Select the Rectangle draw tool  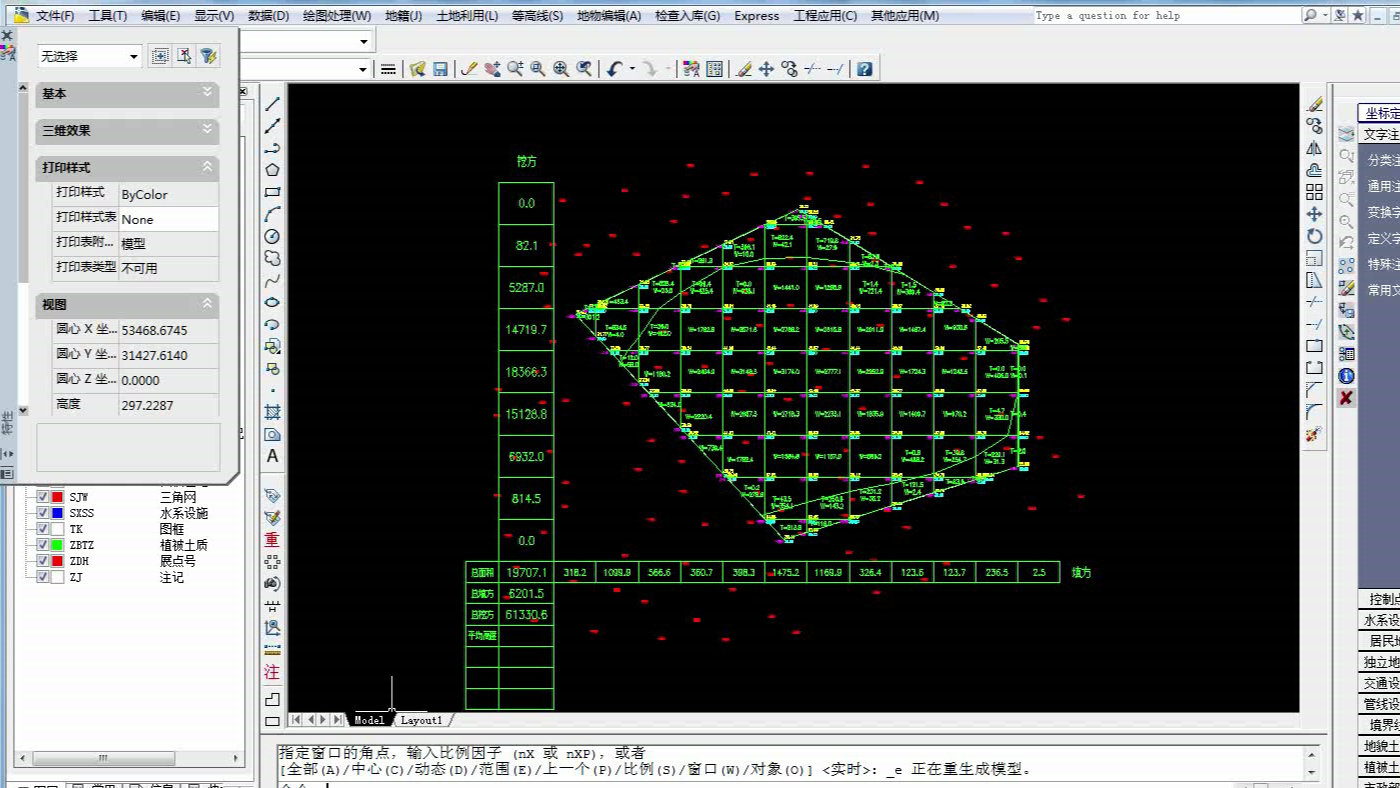coord(272,192)
